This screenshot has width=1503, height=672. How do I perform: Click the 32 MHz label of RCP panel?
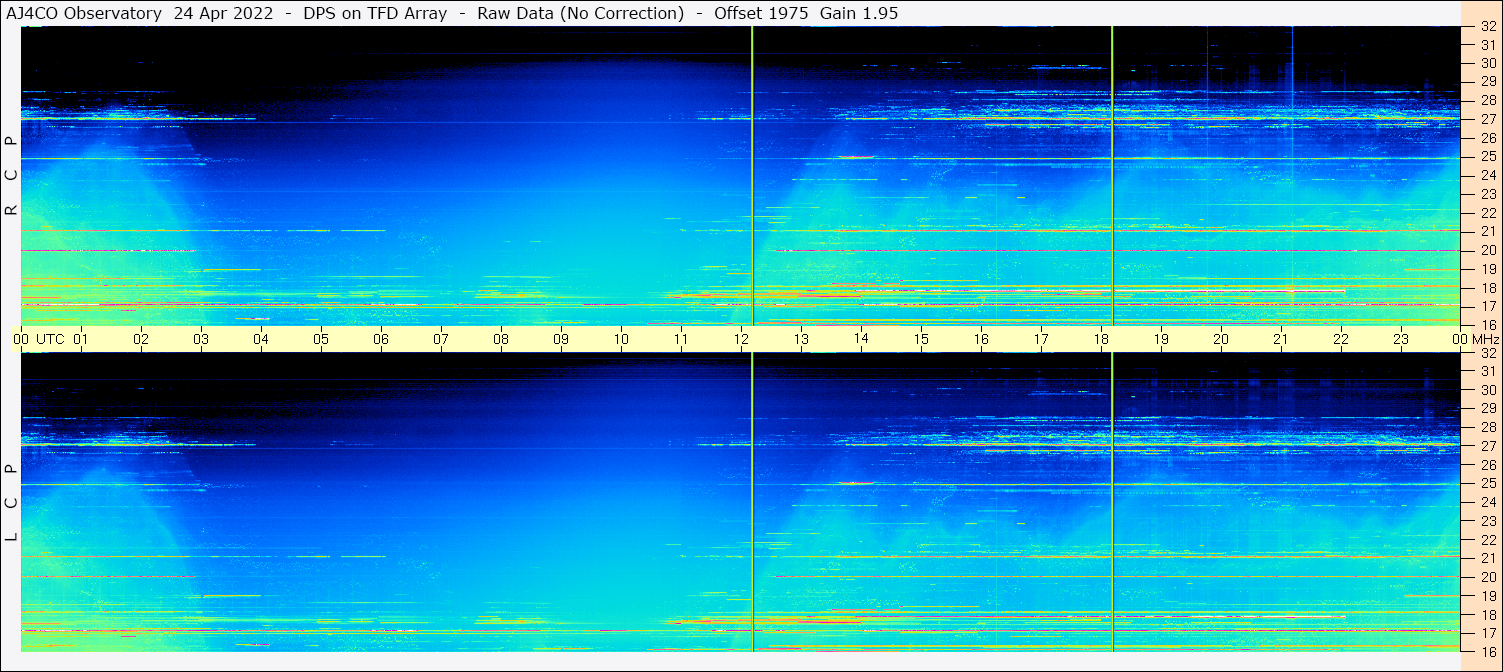(x=1488, y=27)
